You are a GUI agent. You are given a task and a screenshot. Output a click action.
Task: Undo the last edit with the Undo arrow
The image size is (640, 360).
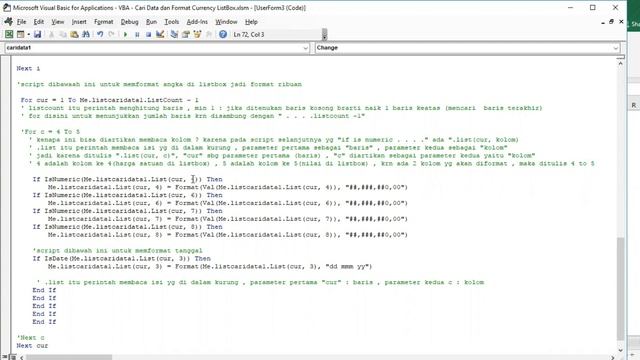[100, 34]
